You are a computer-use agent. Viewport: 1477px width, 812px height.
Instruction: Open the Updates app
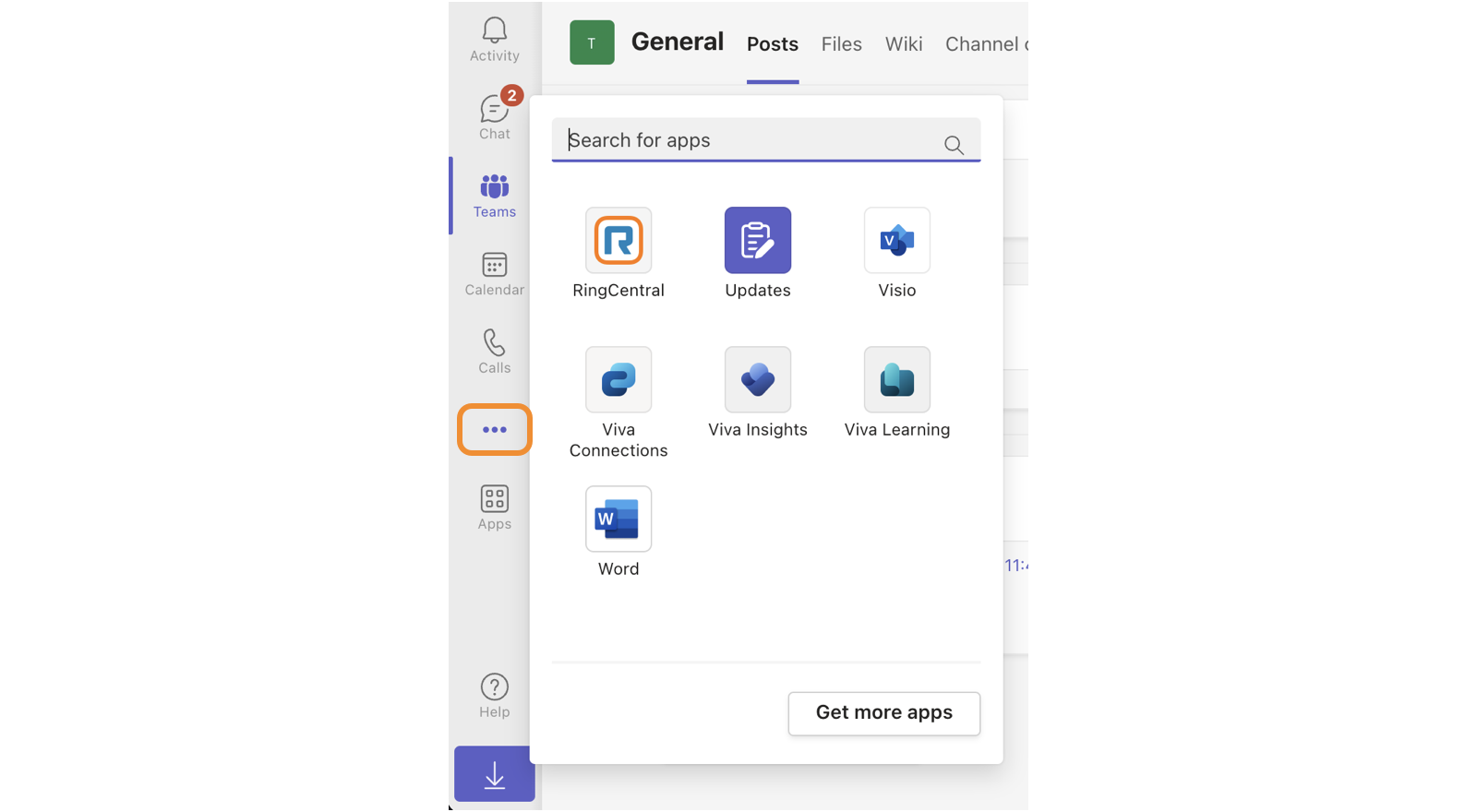coord(758,240)
